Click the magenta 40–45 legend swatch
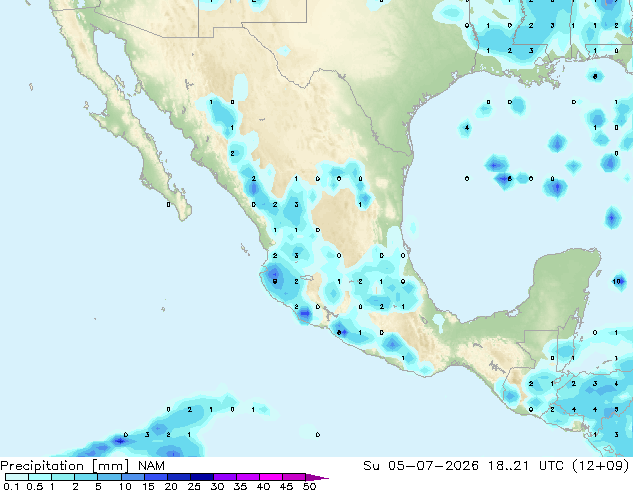634x490 pixels. tap(271, 477)
